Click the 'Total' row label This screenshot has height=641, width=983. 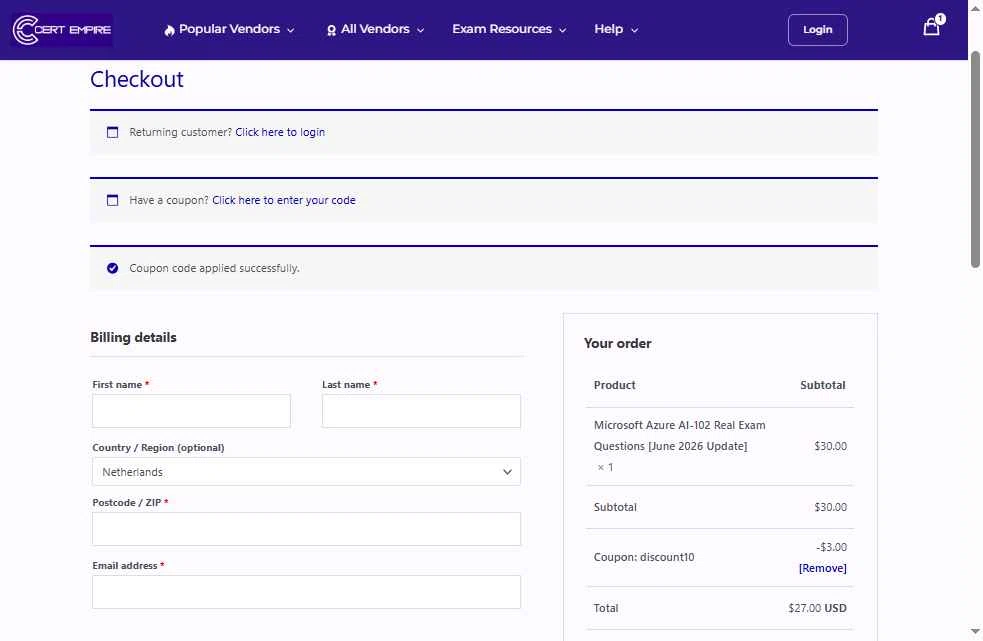(606, 608)
